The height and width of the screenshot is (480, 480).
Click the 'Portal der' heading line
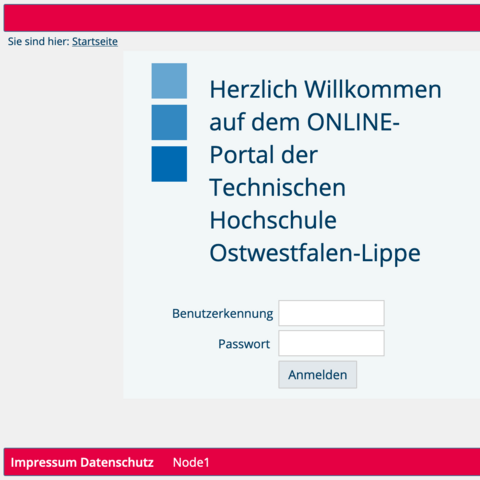tap(263, 155)
